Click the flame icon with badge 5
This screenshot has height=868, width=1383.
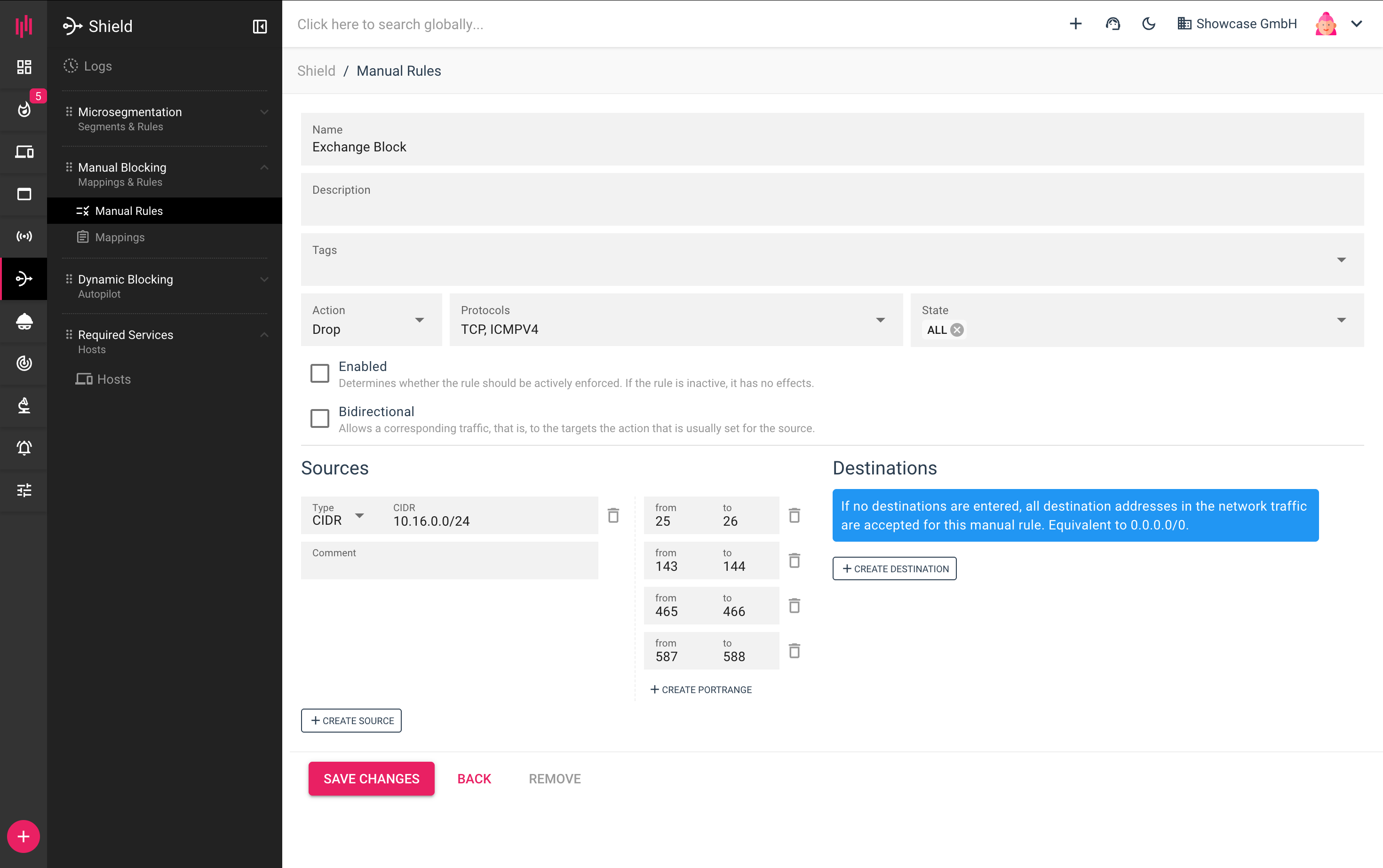pos(24,109)
